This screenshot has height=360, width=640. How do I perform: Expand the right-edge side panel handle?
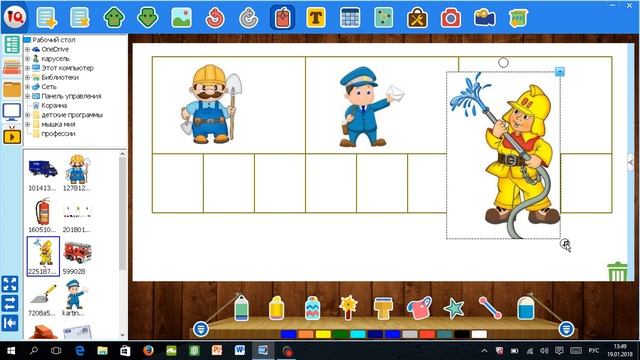pos(630,162)
